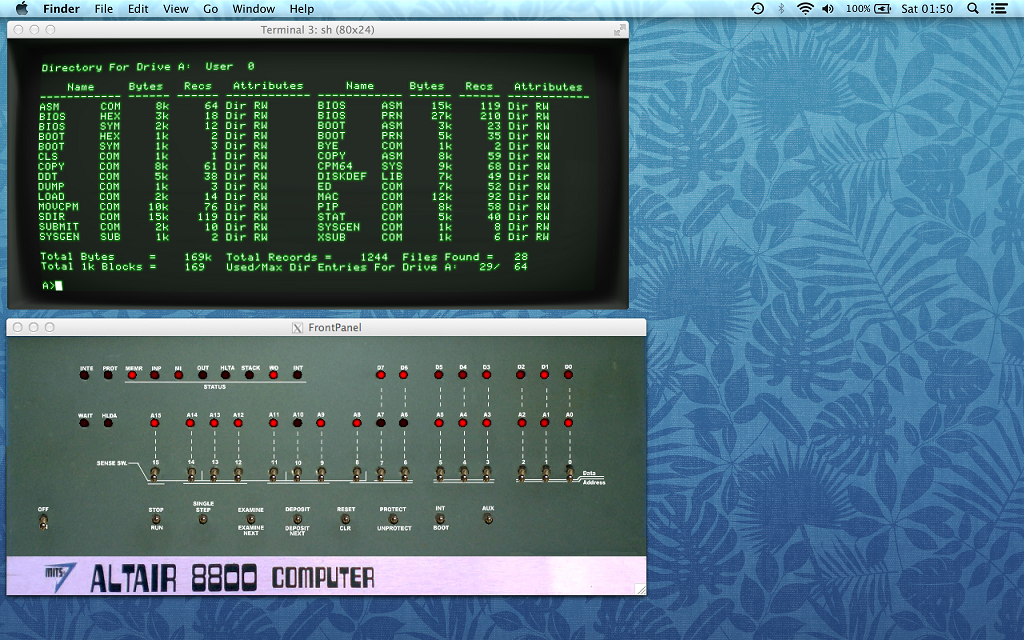Click the A10 address LED

(x=298, y=423)
